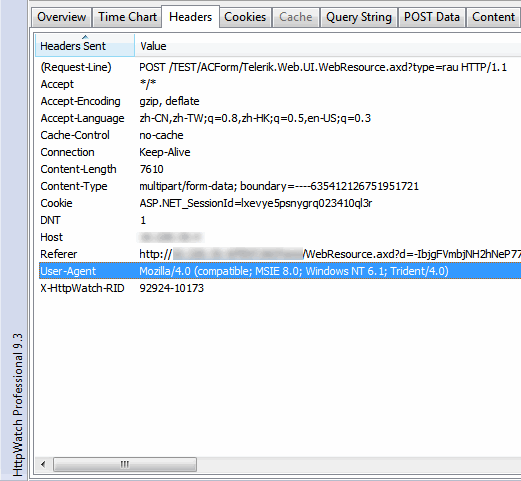Select the Content-Type header row
Viewport: 521px width, 481px height.
(x=280, y=186)
